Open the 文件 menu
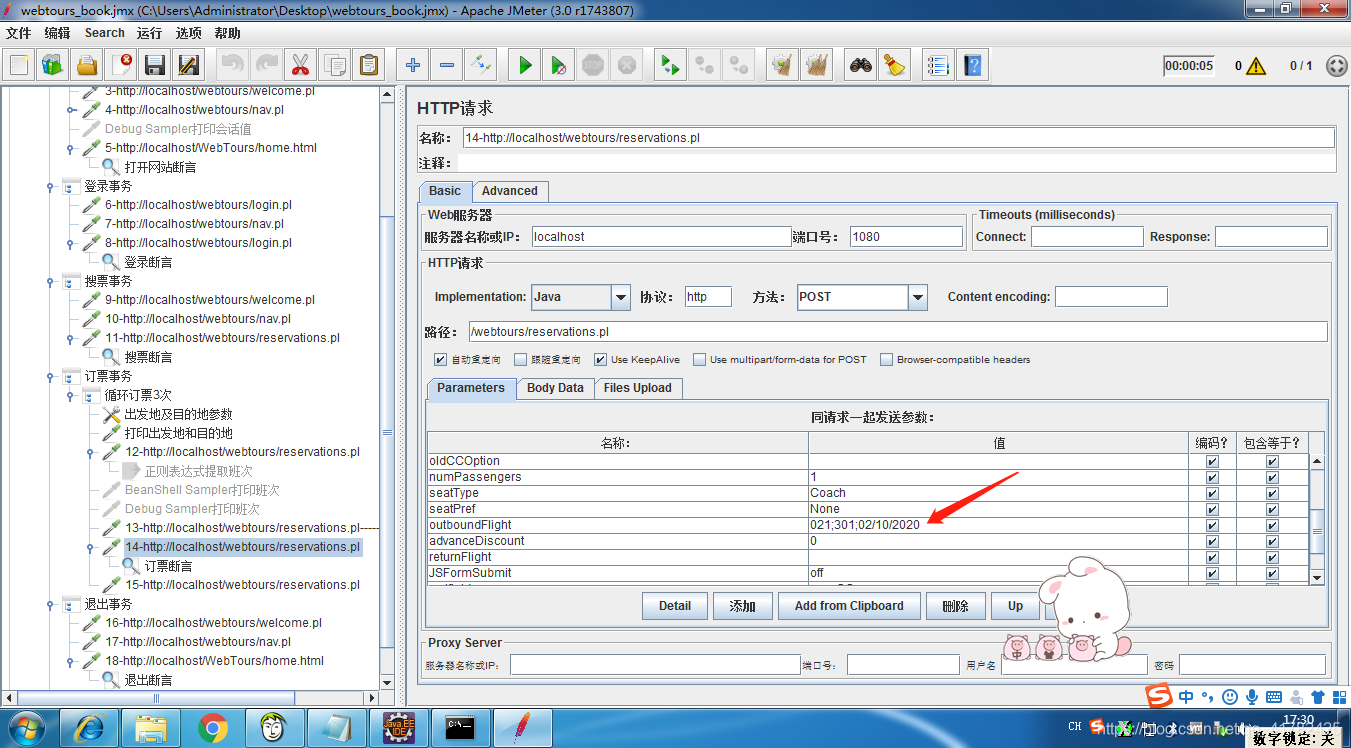The image size is (1351, 748). click(x=19, y=33)
